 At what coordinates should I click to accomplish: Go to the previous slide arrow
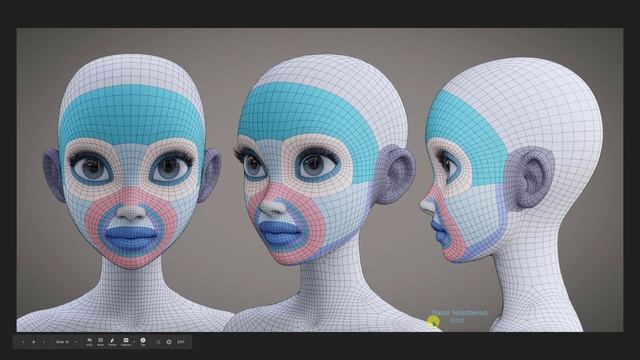pyautogui.click(x=23, y=342)
